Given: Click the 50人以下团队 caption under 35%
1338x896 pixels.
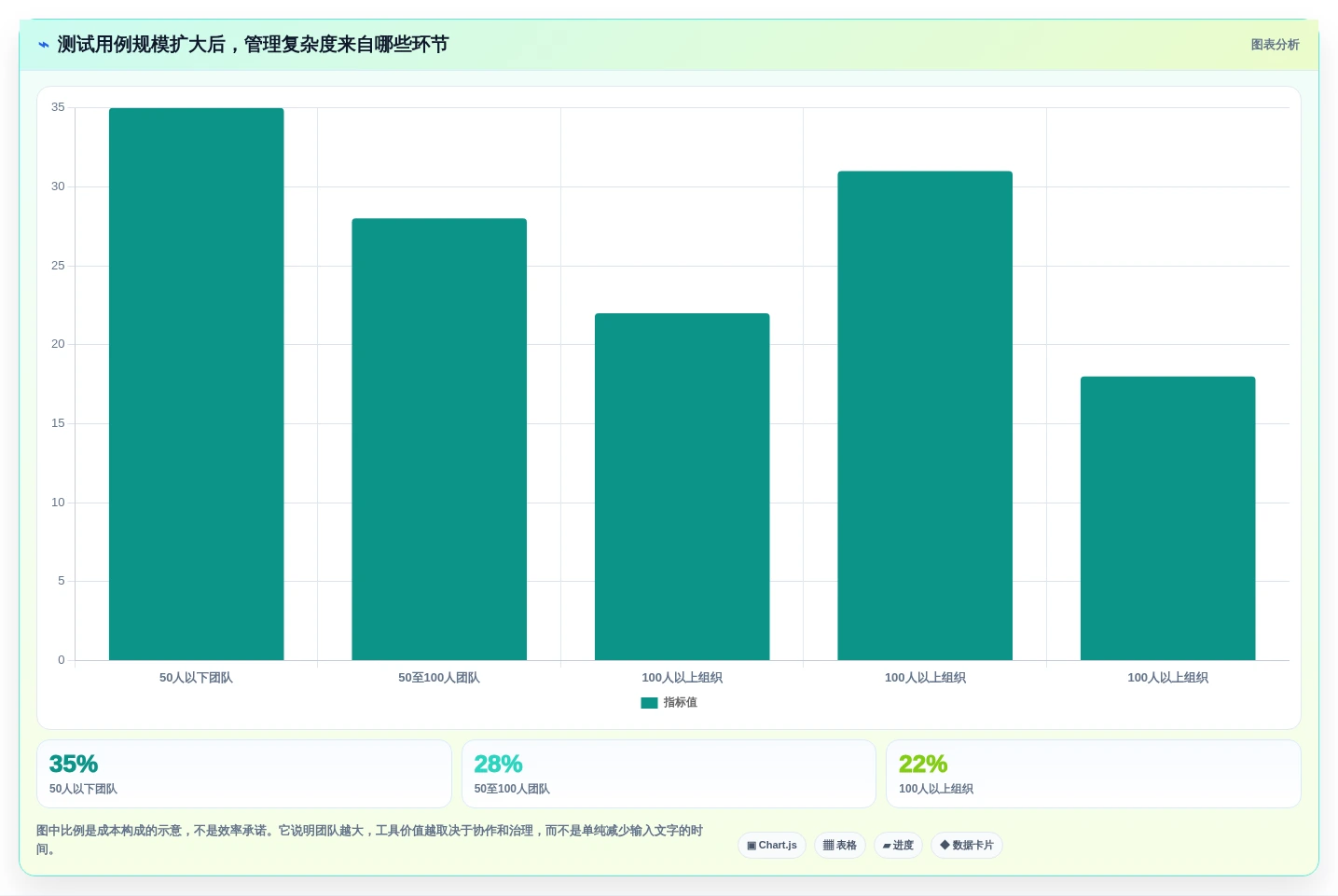Looking at the screenshot, I should click(83, 789).
